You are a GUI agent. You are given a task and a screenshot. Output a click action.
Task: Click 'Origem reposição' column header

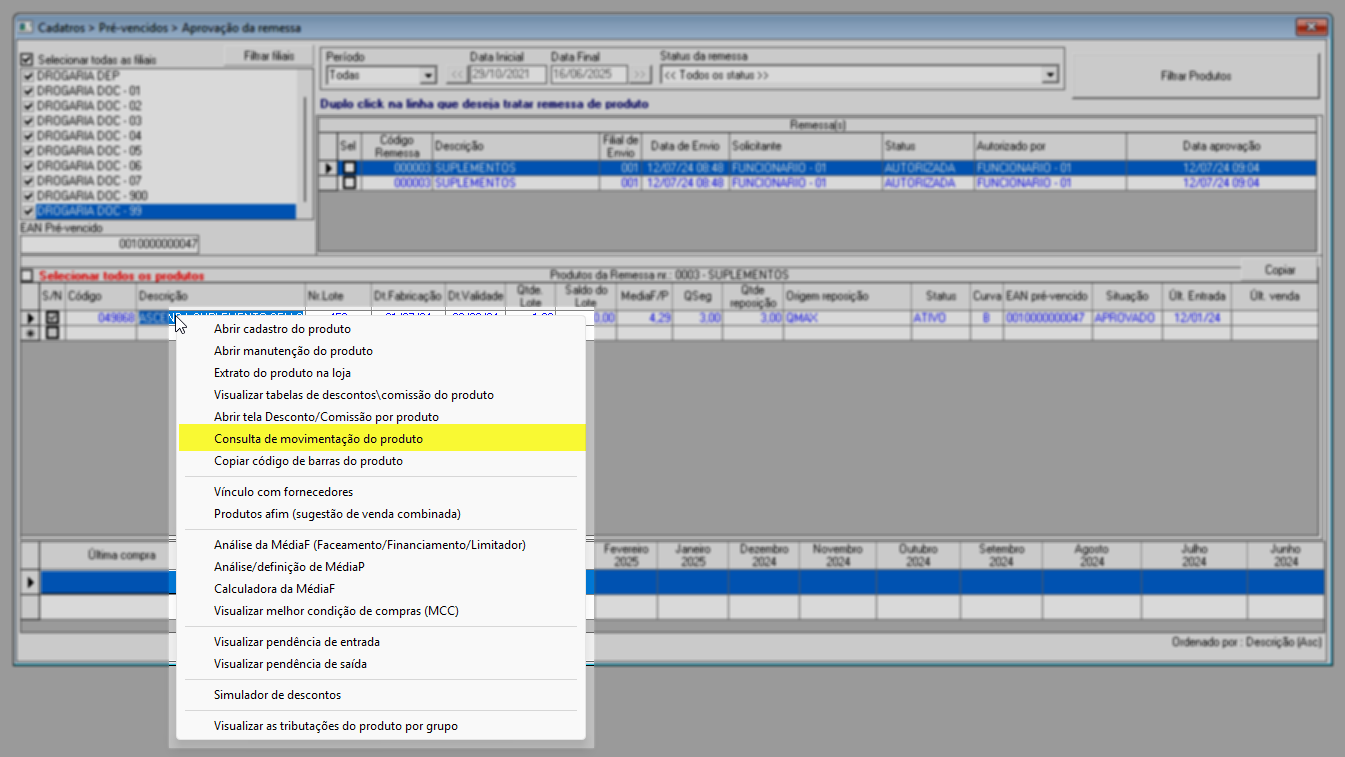click(x=846, y=296)
